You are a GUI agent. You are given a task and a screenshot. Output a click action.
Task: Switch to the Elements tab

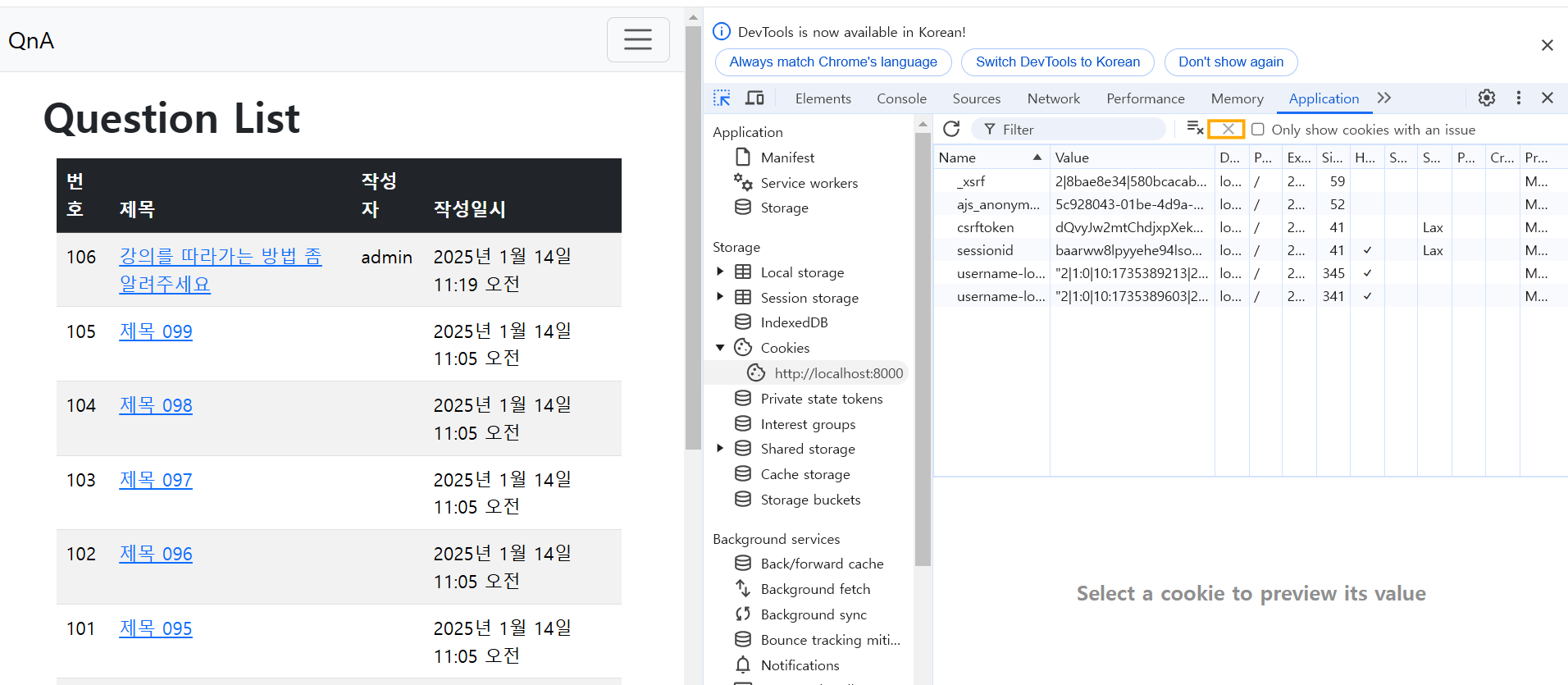[x=823, y=98]
